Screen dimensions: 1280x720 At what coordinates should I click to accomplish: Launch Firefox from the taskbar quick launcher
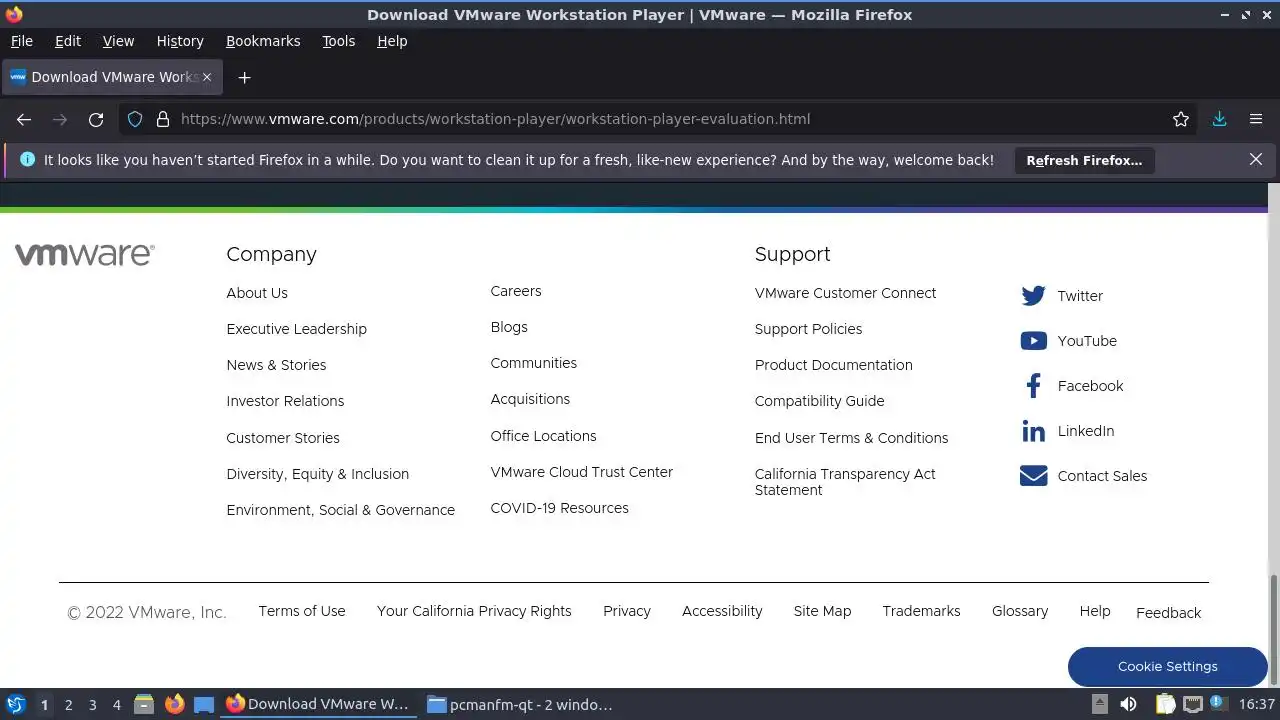pos(175,704)
